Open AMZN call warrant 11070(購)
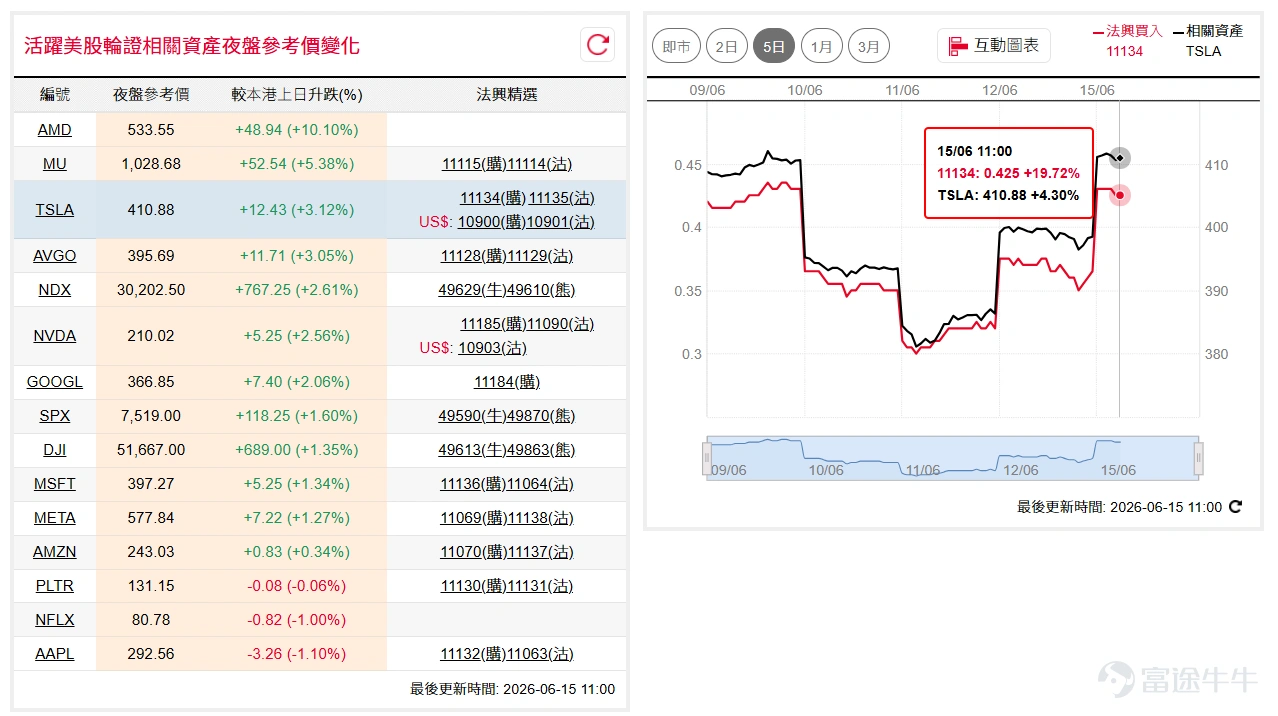 pos(474,552)
